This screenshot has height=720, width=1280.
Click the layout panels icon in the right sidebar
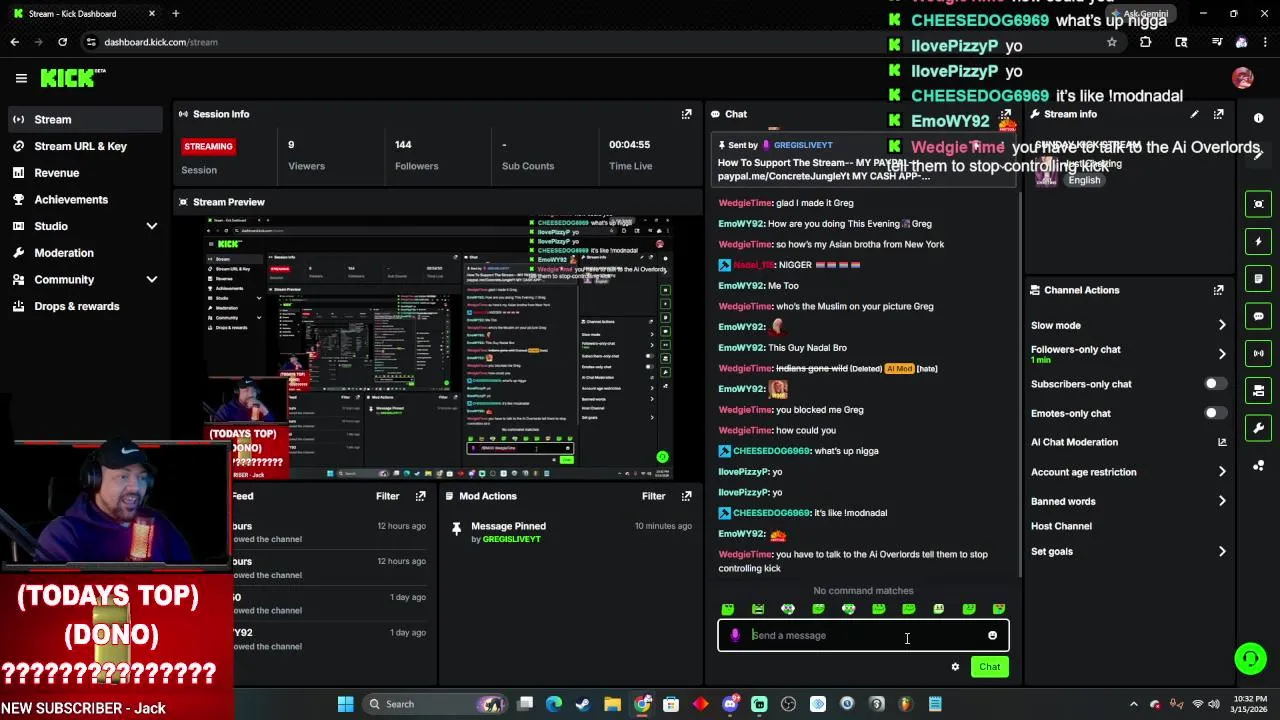pyautogui.click(x=1258, y=390)
